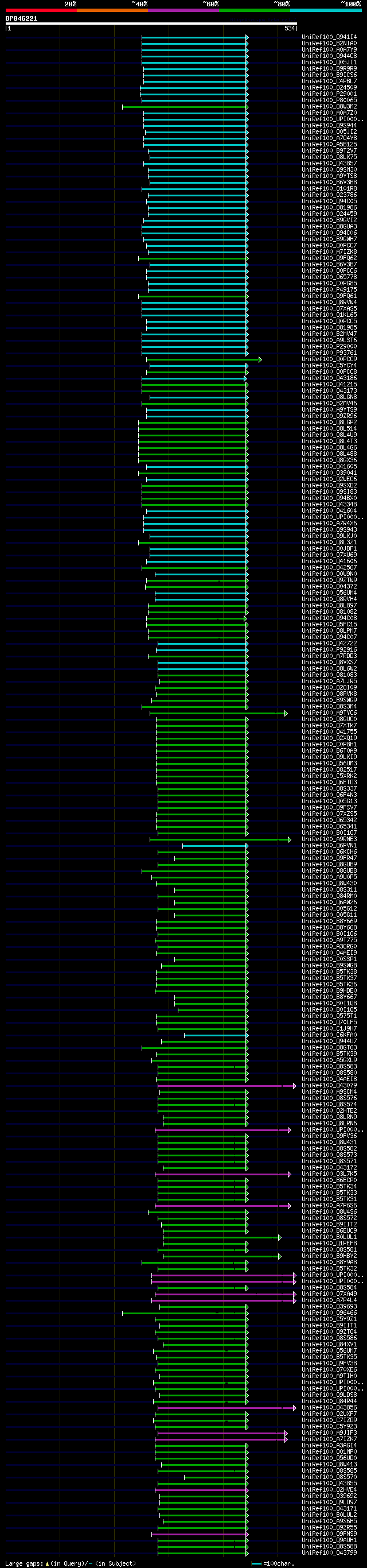Select the UniRef100_Q6AW26 label
Viewport: 367px width, 1568px height.
click(x=329, y=902)
